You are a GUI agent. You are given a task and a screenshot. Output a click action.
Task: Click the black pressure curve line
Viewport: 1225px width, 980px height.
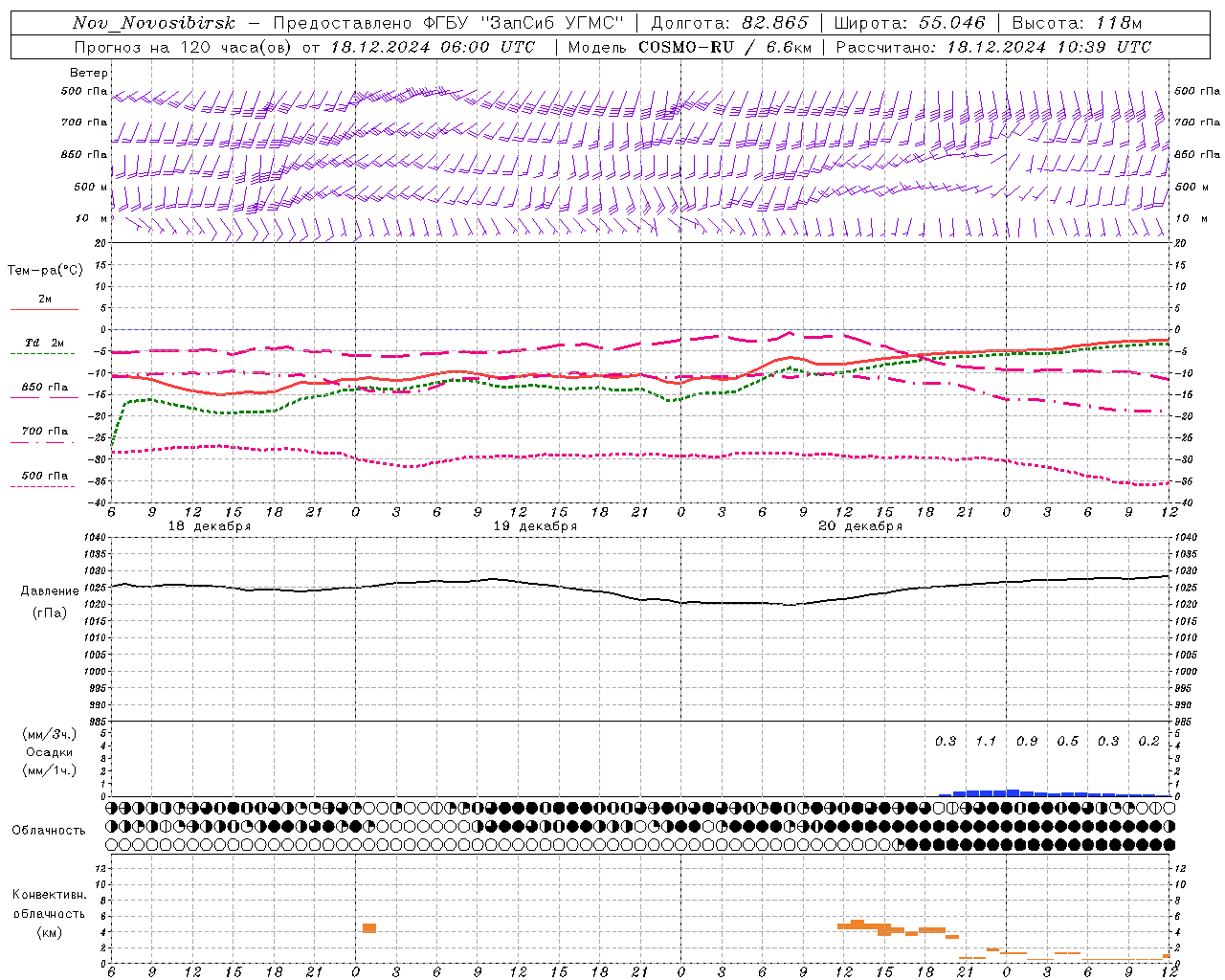click(639, 598)
